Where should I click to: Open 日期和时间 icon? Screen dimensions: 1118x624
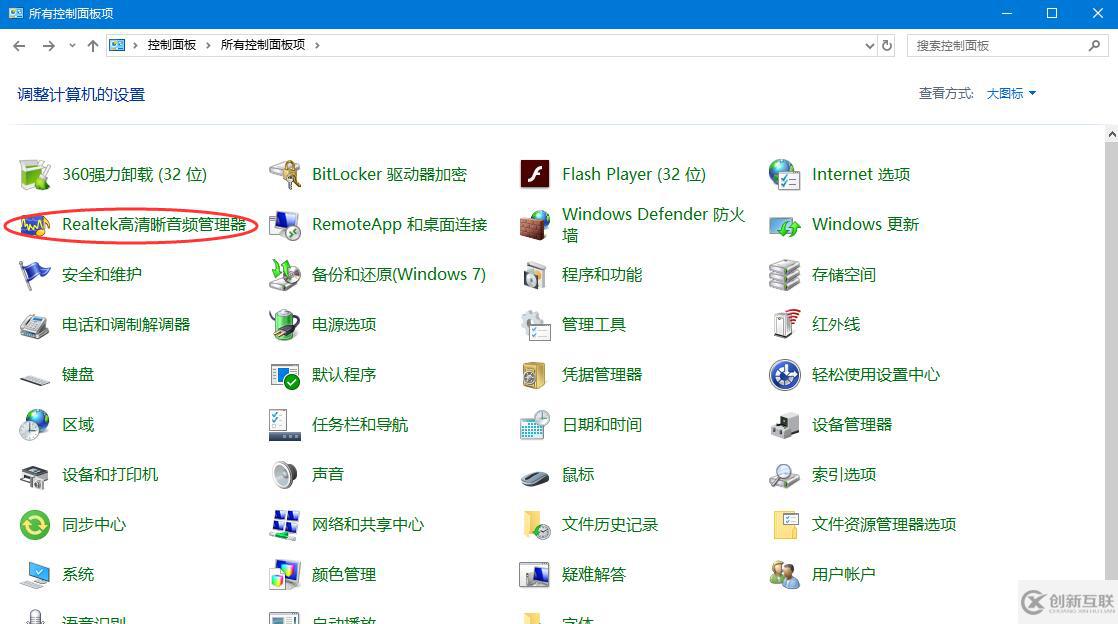tap(535, 425)
